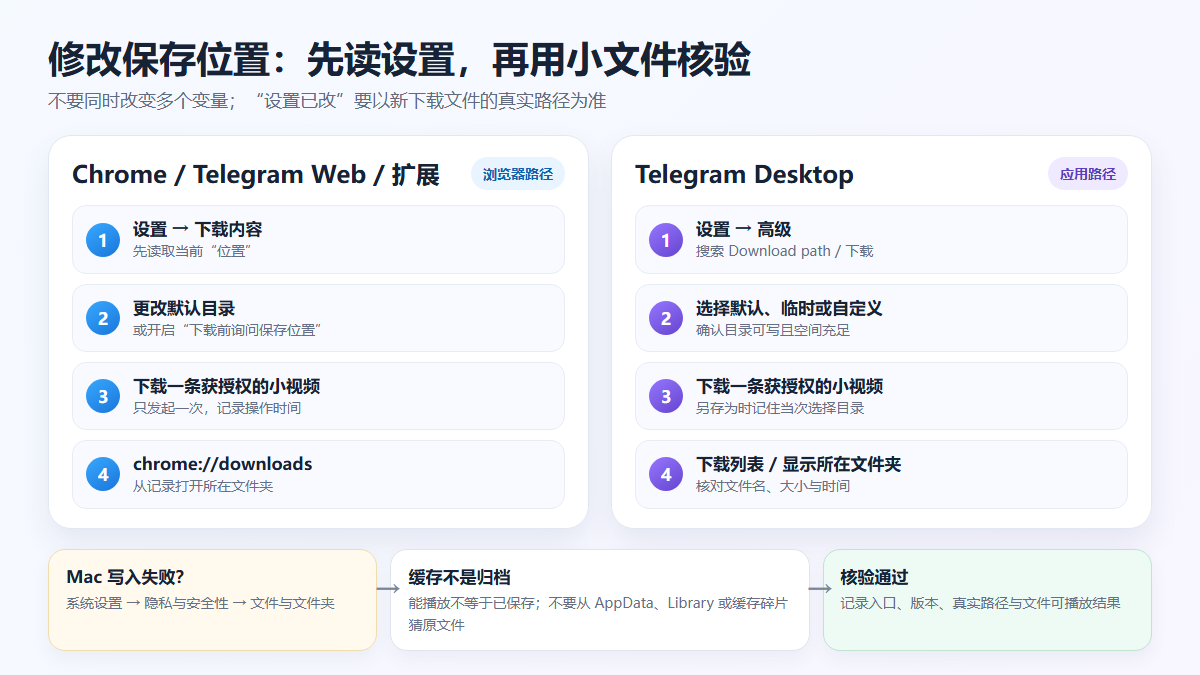1200x675 pixels.
Task: Click the purple circle numbered 3 in the Telegram Desktop card
Action: pos(666,396)
